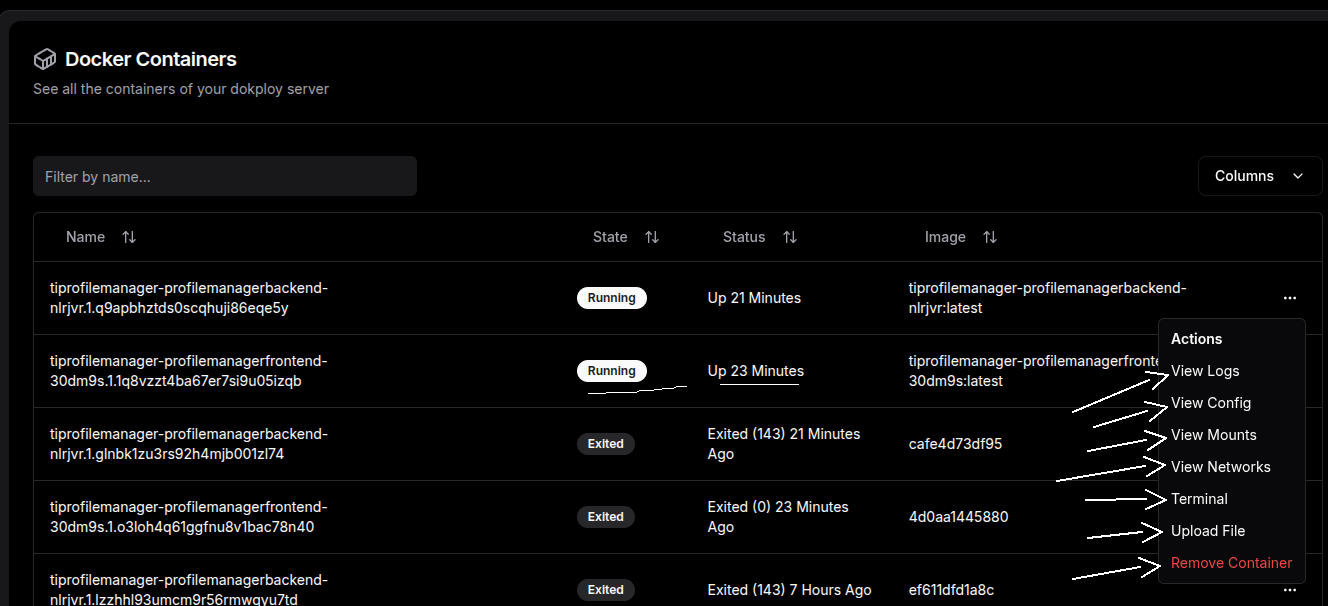Click the 'Up 21 Minutes' status
Viewport: 1328px width, 606px height.
754,298
